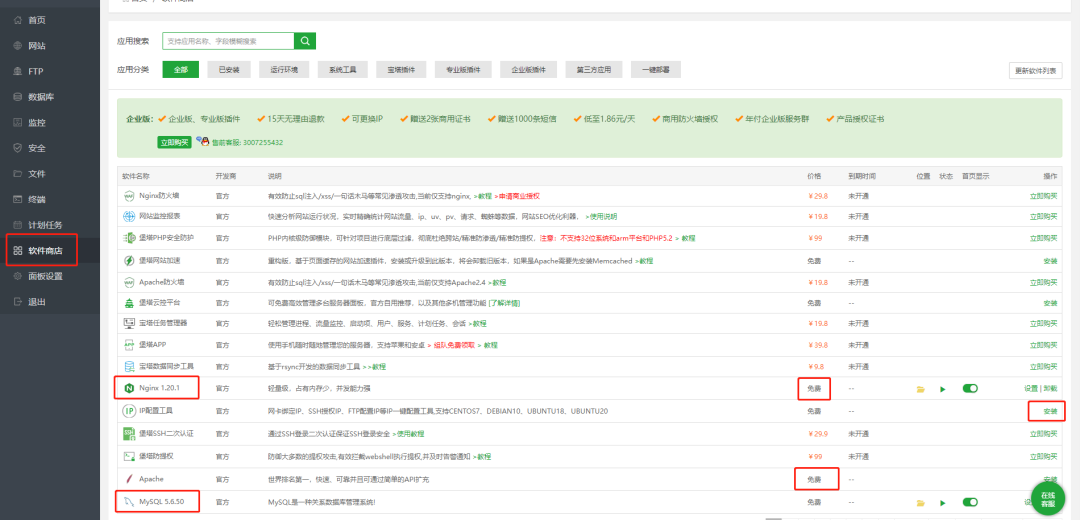Click the 售前客服 number 3007255432
Viewport: 1080px width, 520px height.
262,143
